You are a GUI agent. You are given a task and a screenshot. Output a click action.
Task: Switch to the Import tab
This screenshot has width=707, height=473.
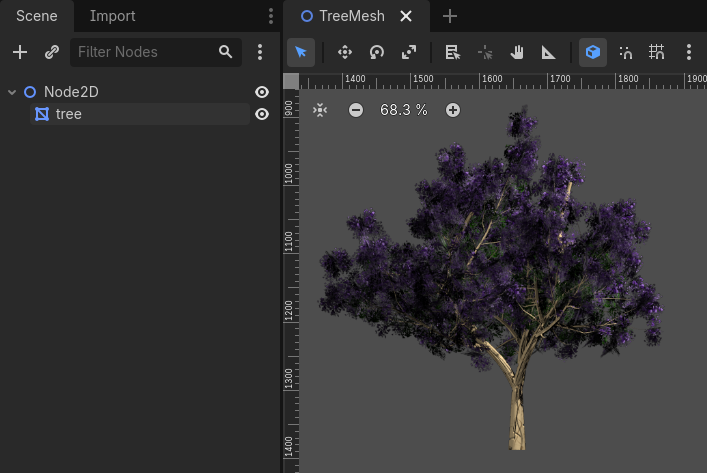[x=112, y=16]
